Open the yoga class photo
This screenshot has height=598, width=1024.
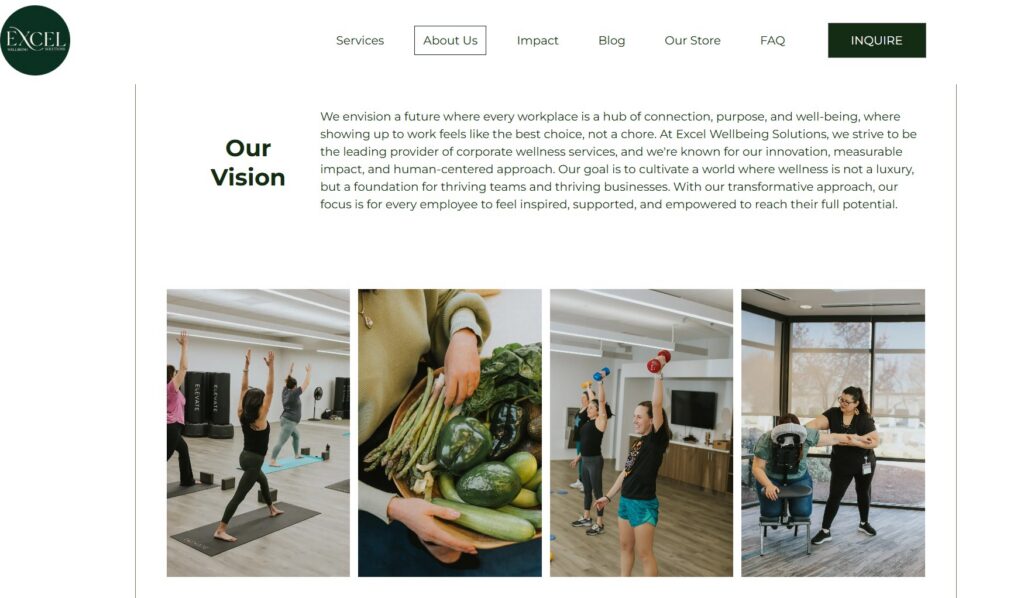click(258, 433)
